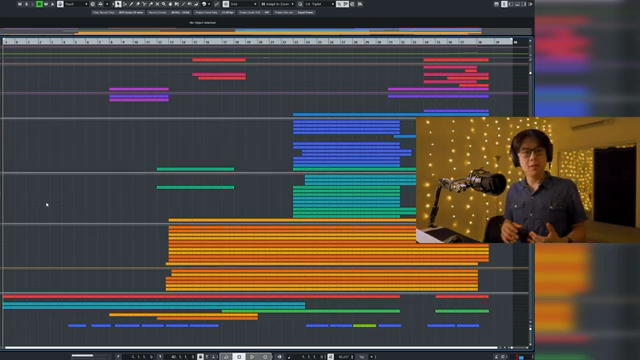Select the Mute X tool
640x360 pixels.
pos(157,4)
